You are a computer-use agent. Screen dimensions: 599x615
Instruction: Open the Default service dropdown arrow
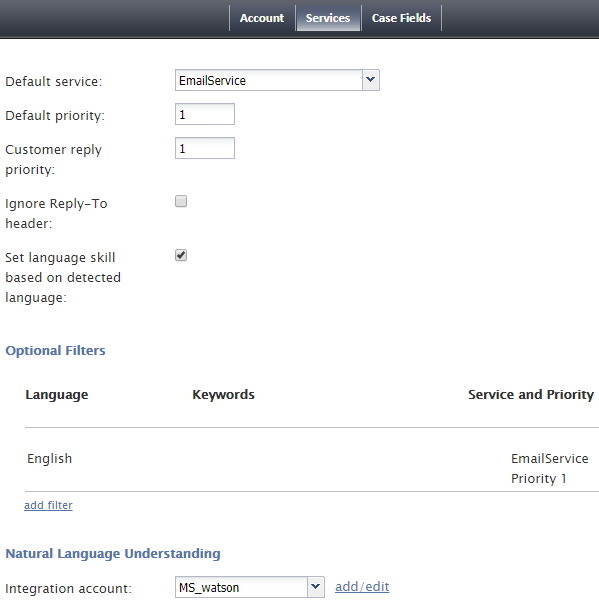pyautogui.click(x=371, y=80)
